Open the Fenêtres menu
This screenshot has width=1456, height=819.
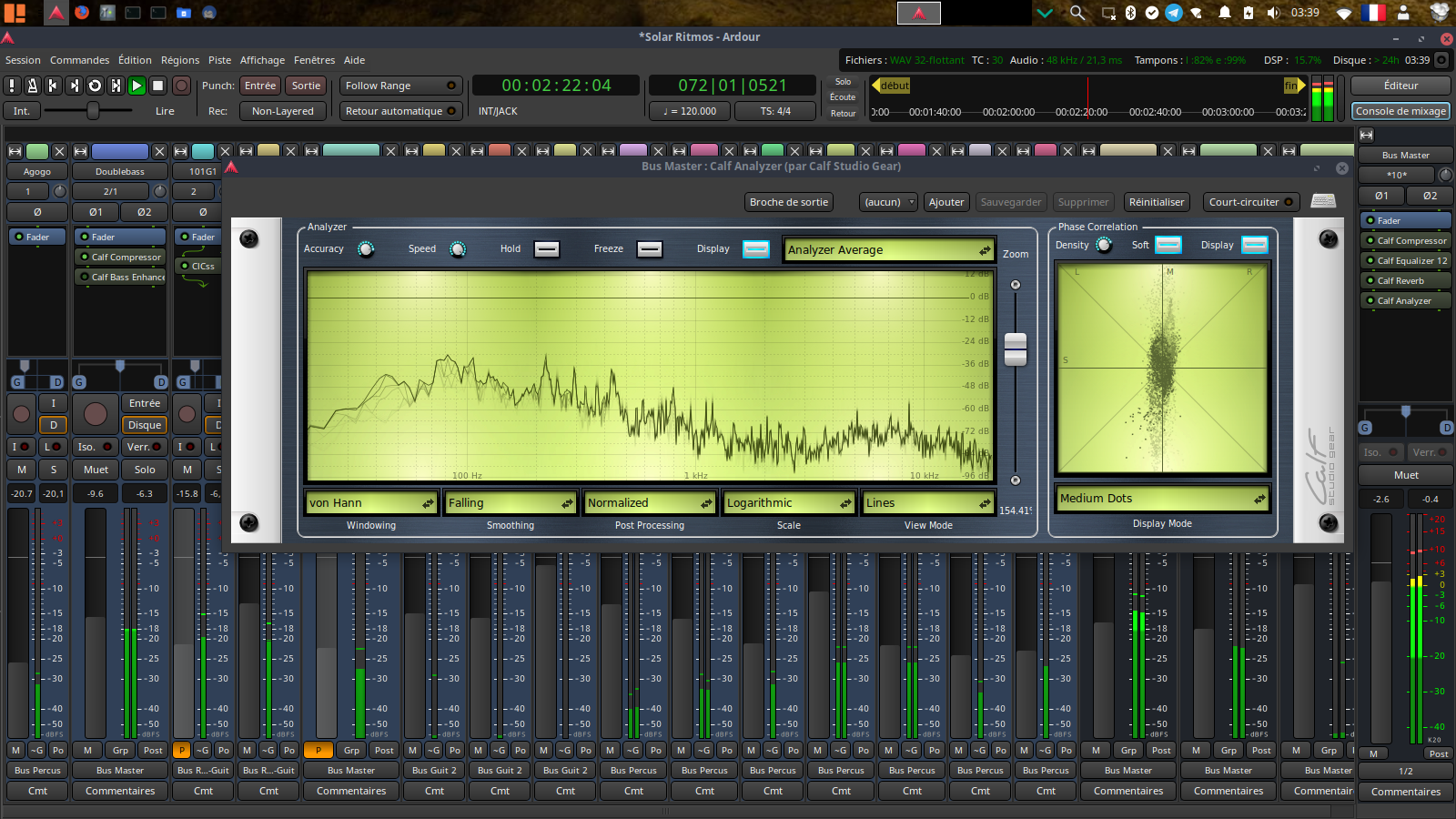click(314, 60)
